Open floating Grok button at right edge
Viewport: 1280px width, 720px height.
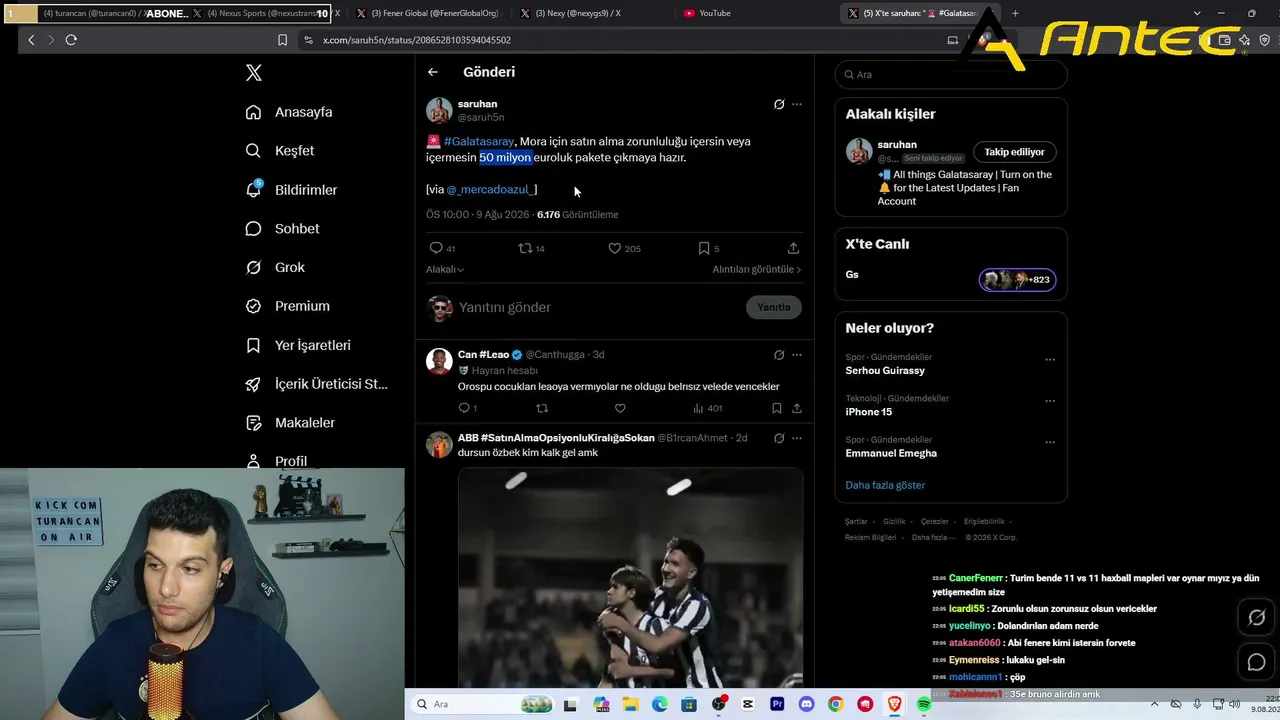click(x=1257, y=618)
